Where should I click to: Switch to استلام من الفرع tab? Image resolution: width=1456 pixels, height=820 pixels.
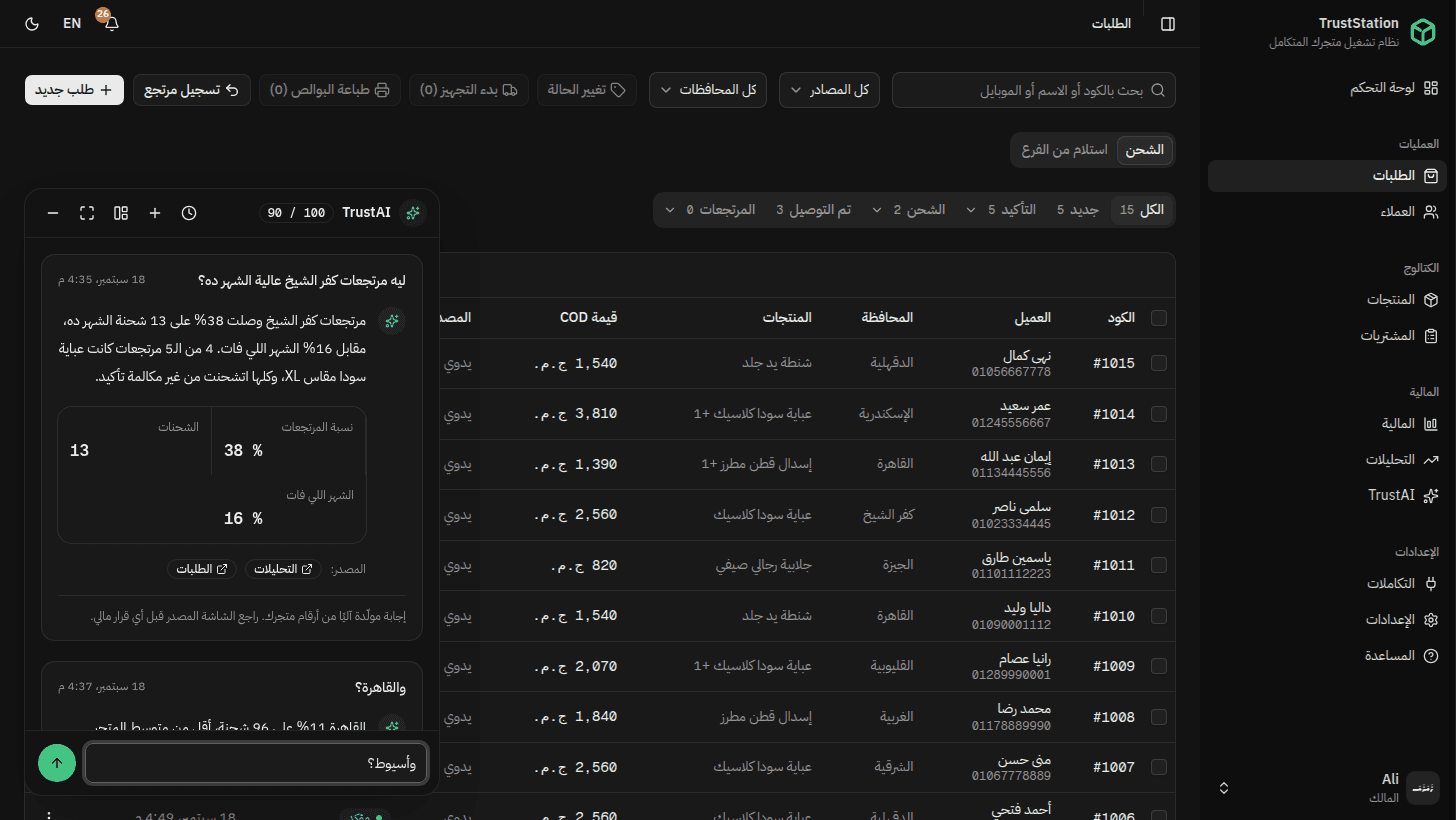click(x=1064, y=150)
